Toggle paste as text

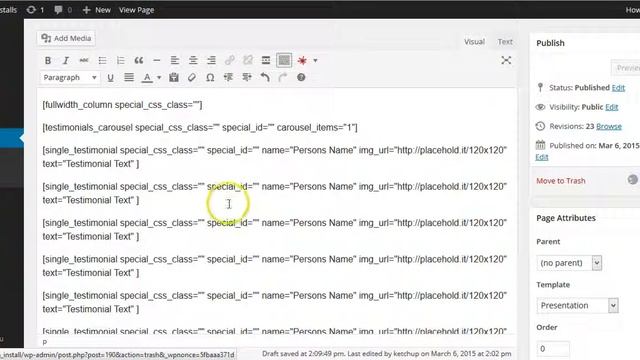(x=174, y=77)
